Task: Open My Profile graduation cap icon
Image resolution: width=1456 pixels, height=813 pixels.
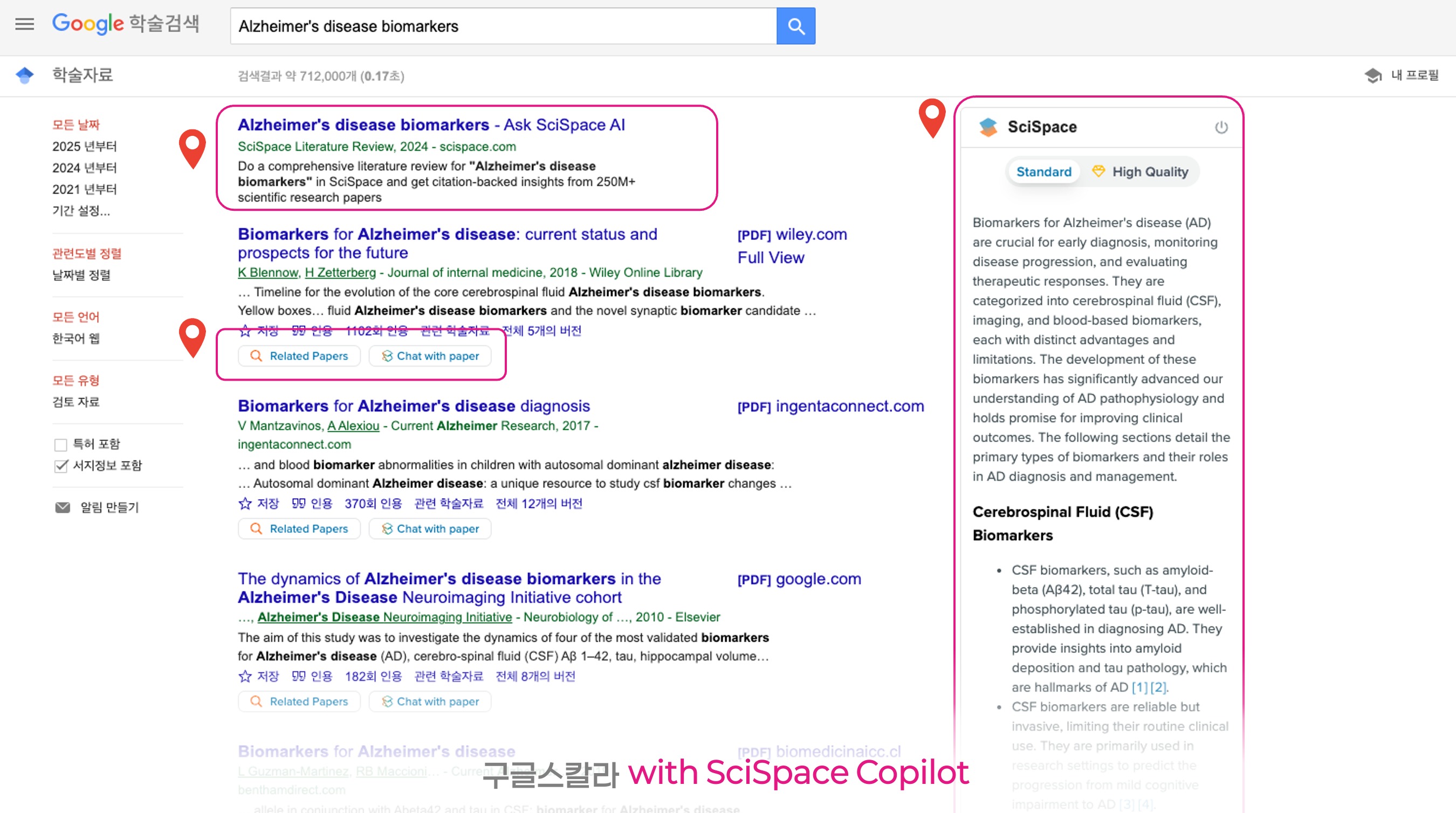Action: click(x=1372, y=75)
